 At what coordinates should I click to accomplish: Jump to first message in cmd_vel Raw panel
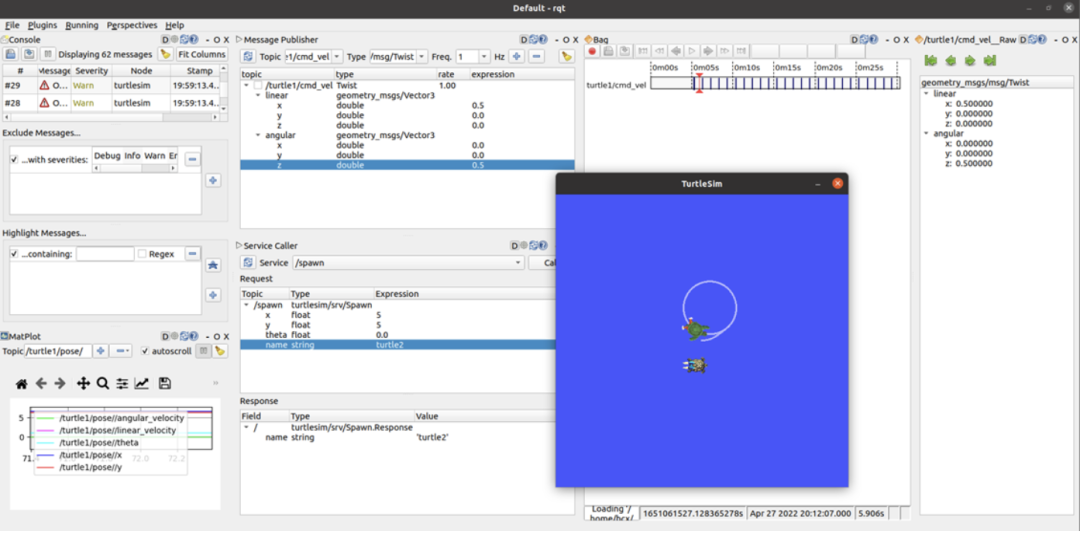tap(931, 61)
